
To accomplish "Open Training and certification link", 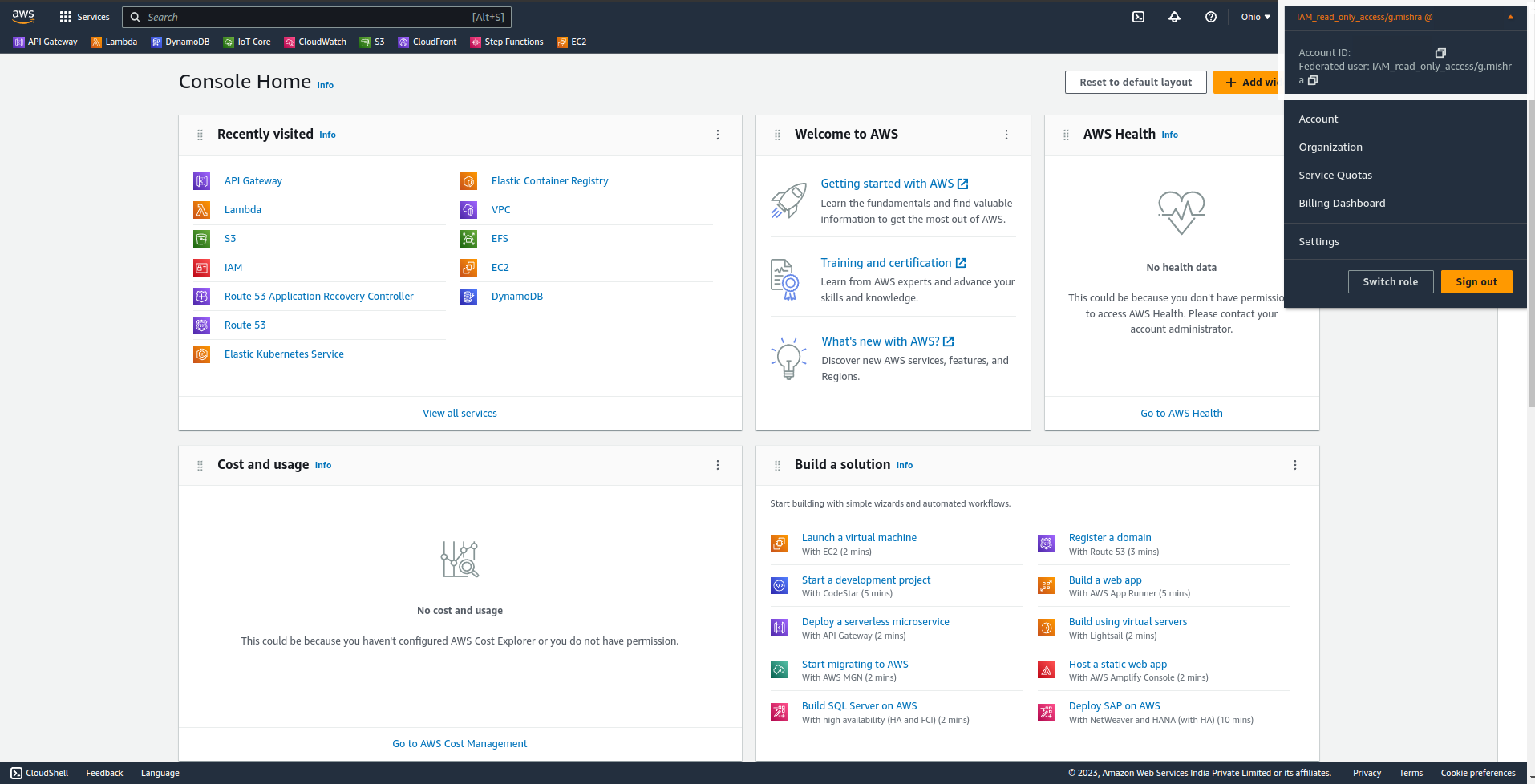I will pos(893,263).
